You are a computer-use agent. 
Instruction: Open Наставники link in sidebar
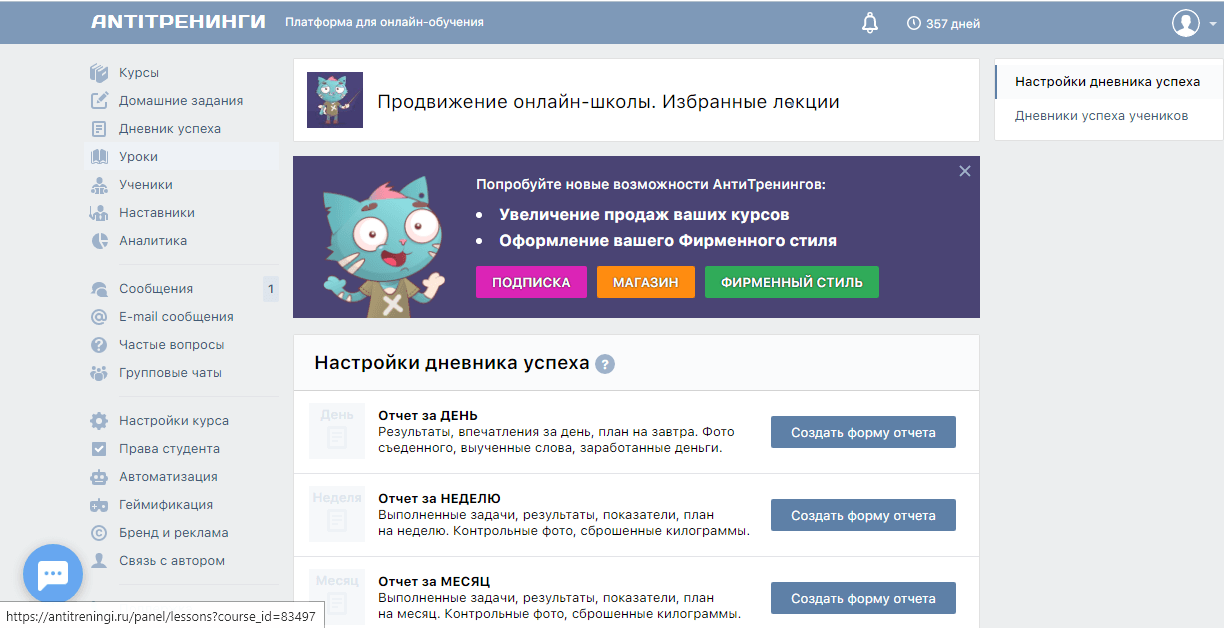[x=157, y=213]
